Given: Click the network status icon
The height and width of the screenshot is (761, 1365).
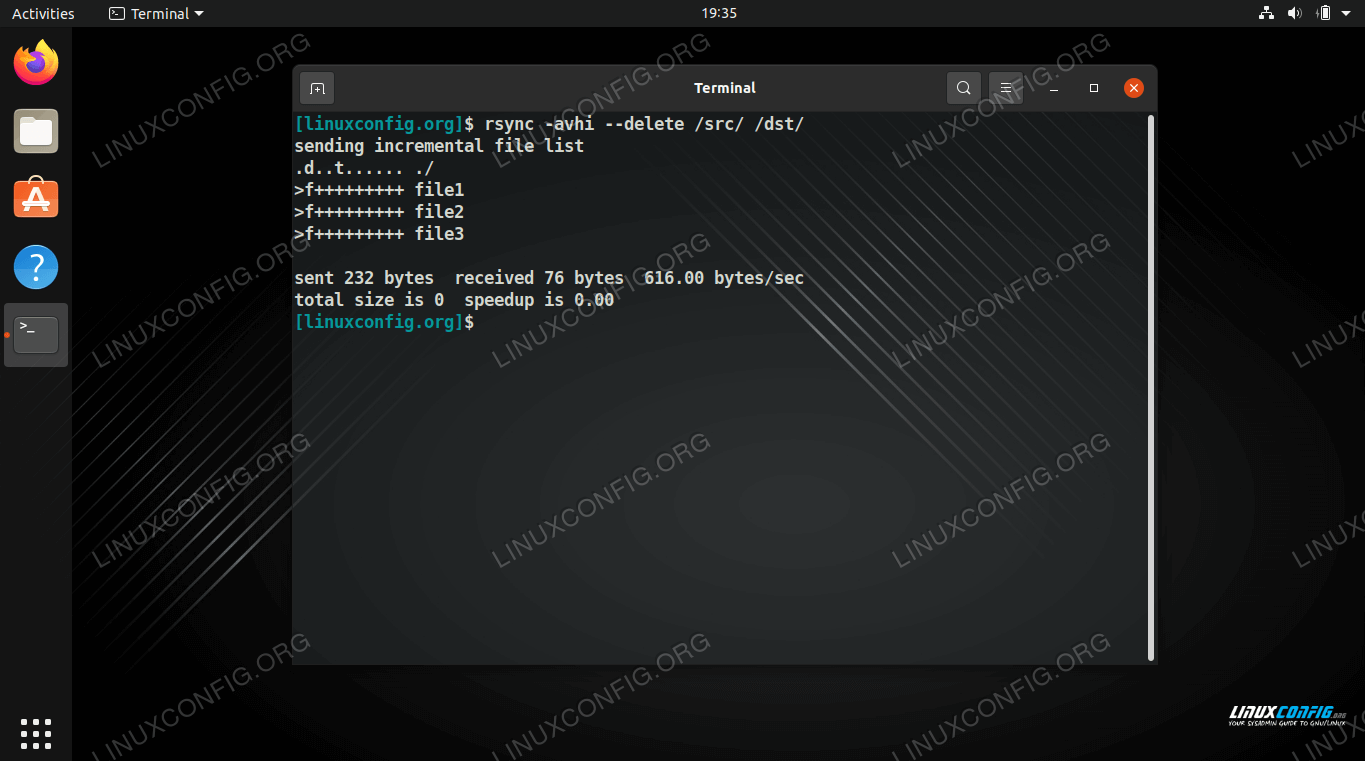Looking at the screenshot, I should point(1266,13).
